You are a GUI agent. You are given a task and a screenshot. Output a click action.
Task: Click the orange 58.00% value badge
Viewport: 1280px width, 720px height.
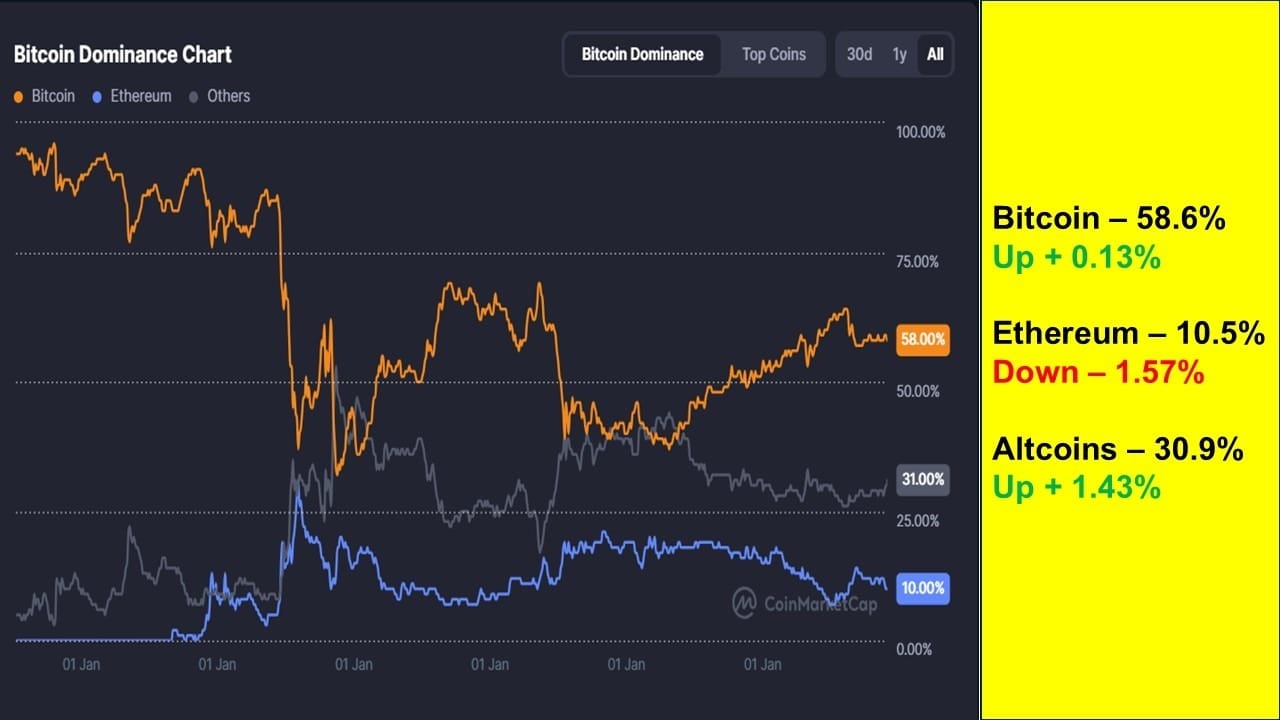point(922,340)
